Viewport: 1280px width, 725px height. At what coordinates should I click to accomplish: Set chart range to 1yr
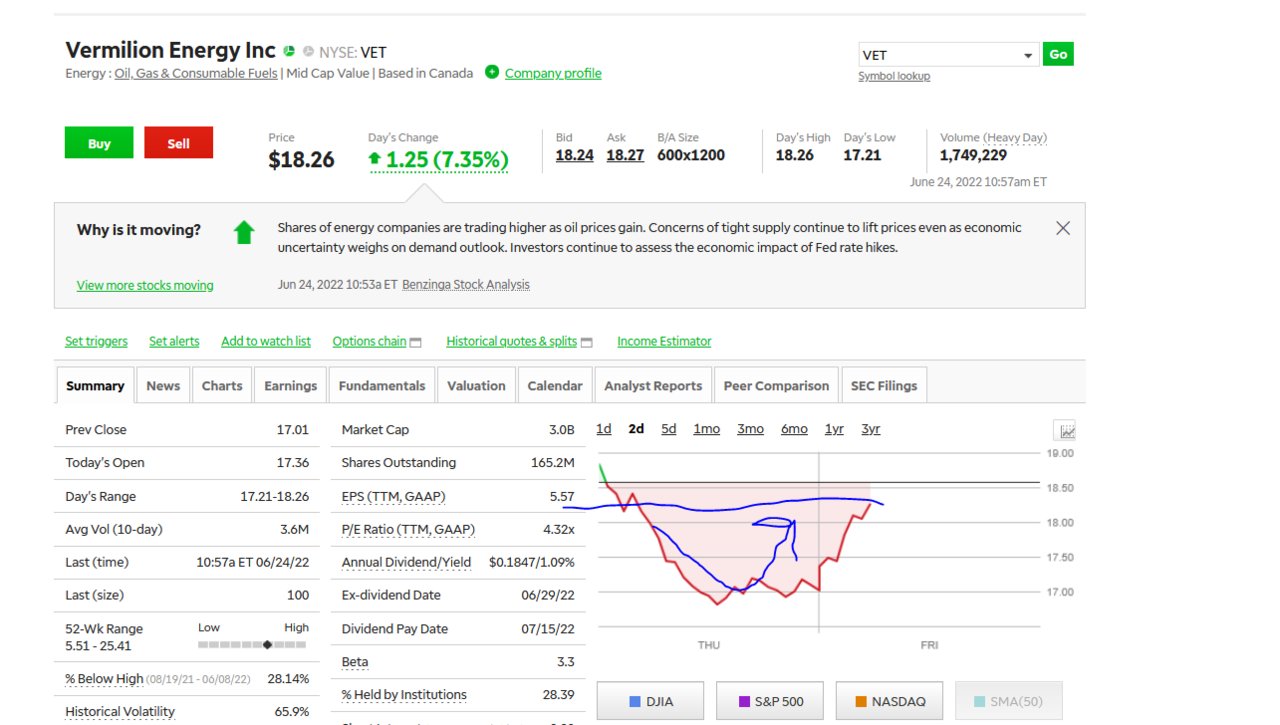[834, 428]
